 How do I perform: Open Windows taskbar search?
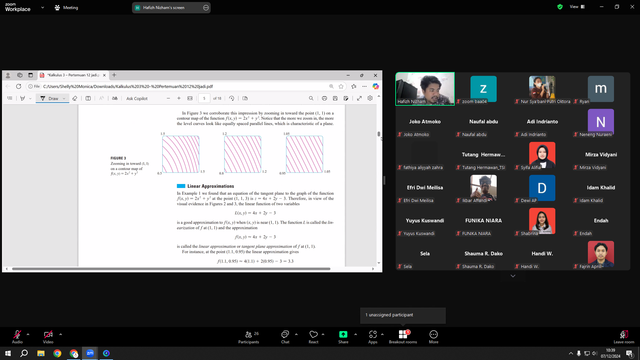pyautogui.click(x=24, y=353)
